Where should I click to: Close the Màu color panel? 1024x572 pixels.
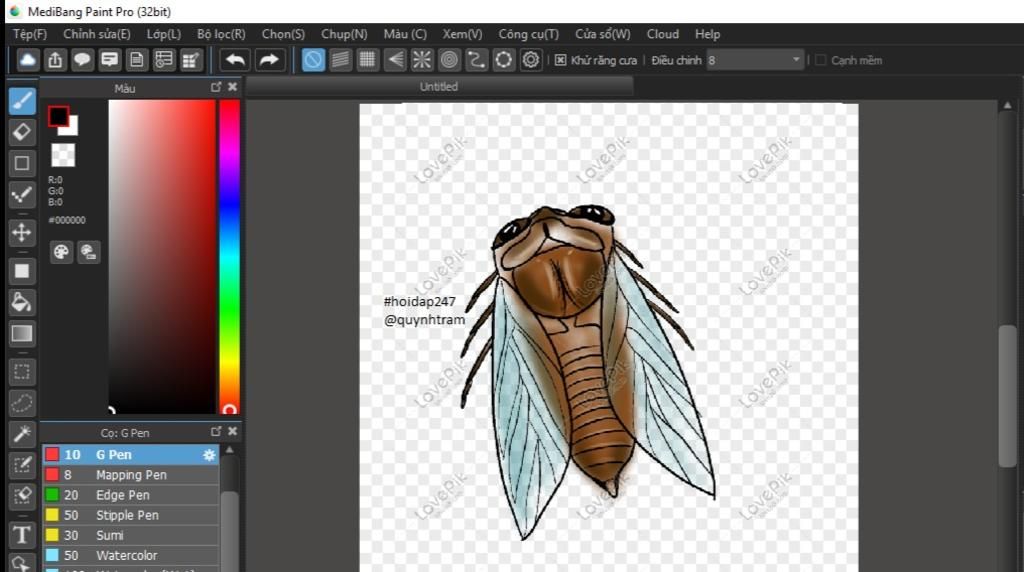232,87
